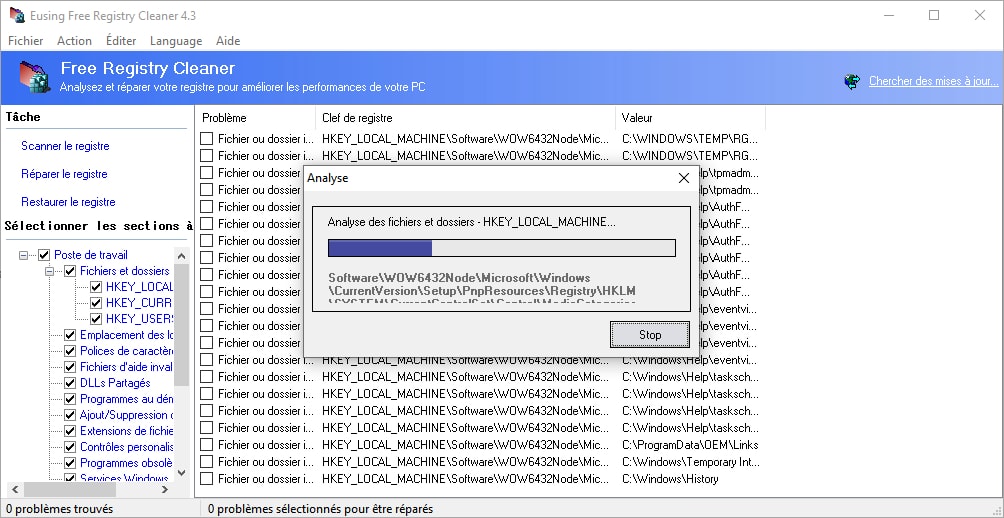Check the box for C:\Windows\Temporary Int row
Image resolution: width=1004 pixels, height=518 pixels.
[x=206, y=462]
